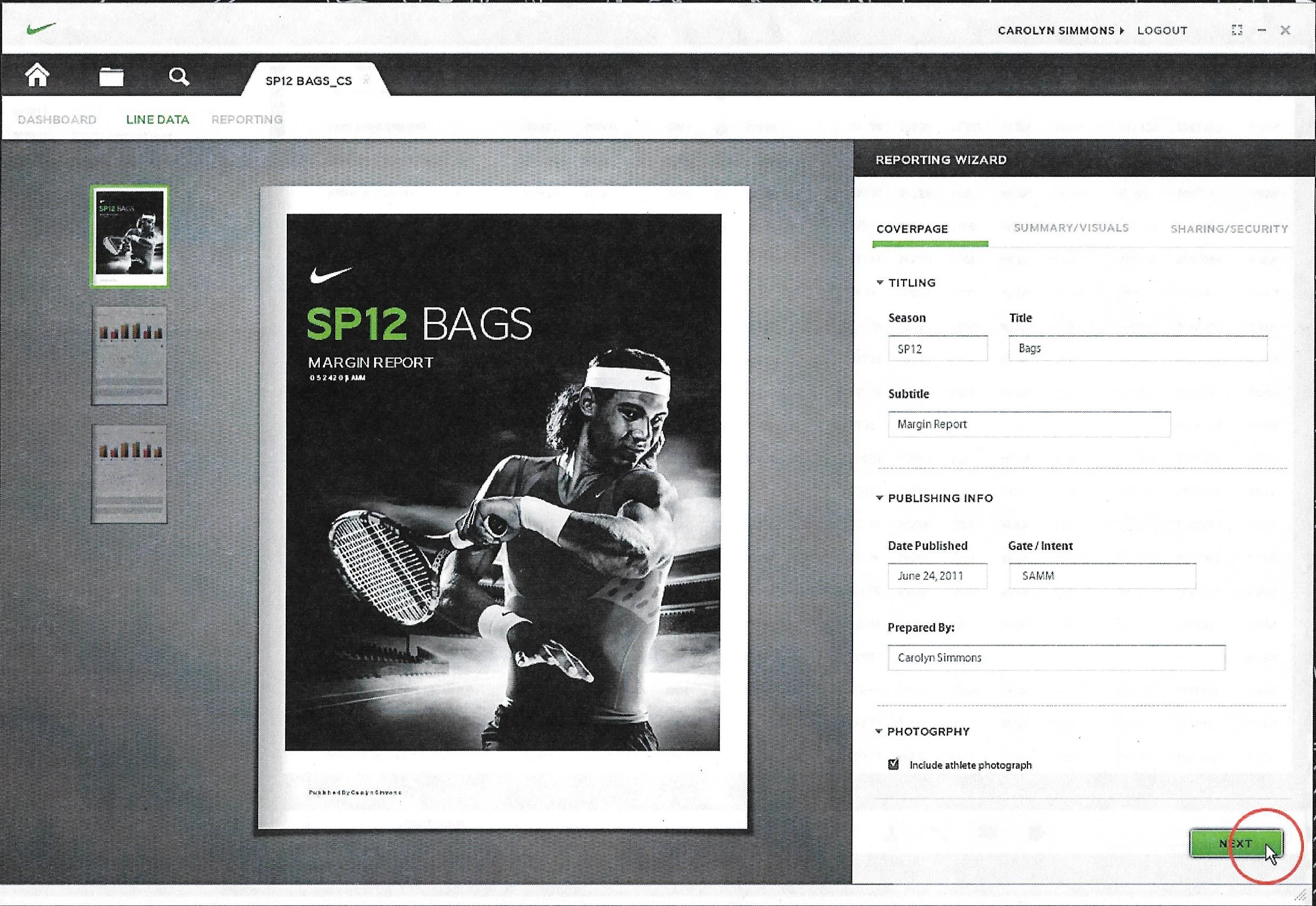1316x906 pixels.
Task: Collapse the Publishing Info section
Action: 880,498
